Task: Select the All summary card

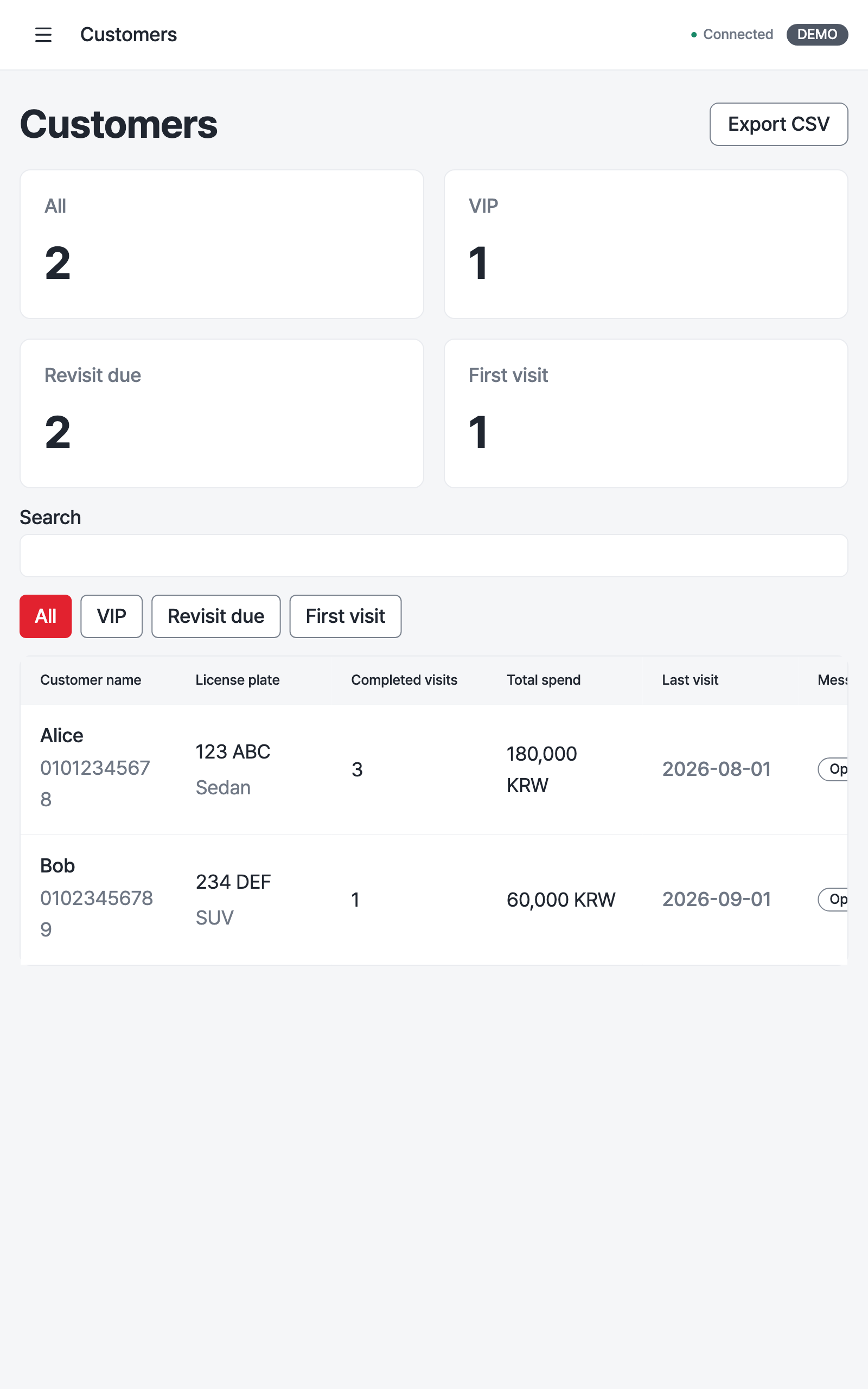Action: click(221, 244)
